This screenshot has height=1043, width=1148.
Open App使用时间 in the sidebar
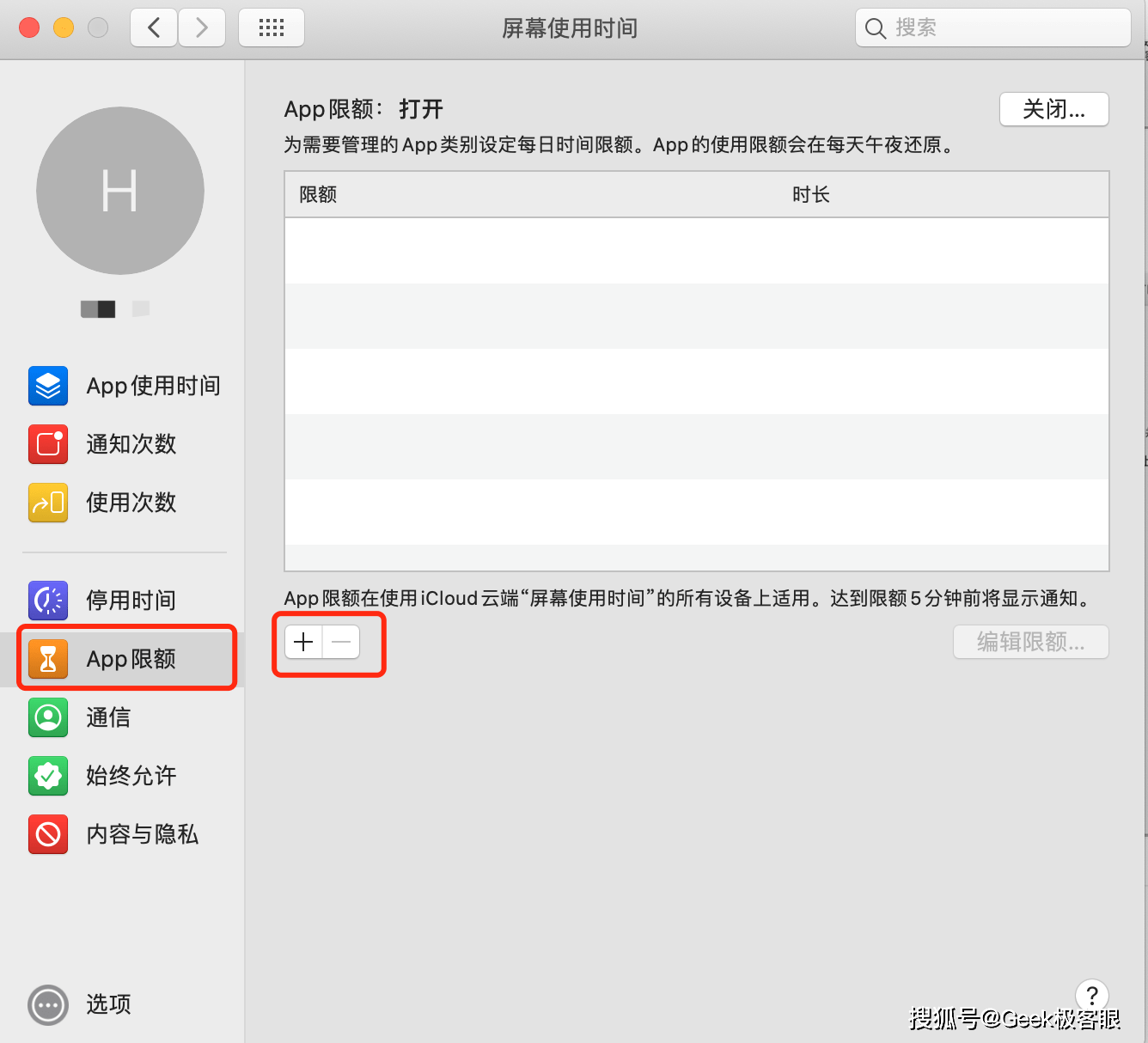(x=125, y=386)
